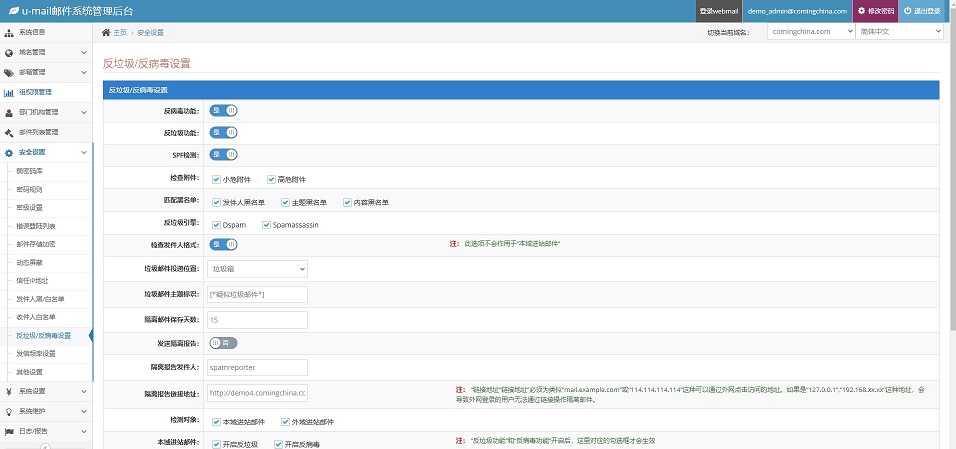Image resolution: width=956 pixels, height=449 pixels.
Task: Expand the 日志/报告 chevron
Action: point(84,431)
